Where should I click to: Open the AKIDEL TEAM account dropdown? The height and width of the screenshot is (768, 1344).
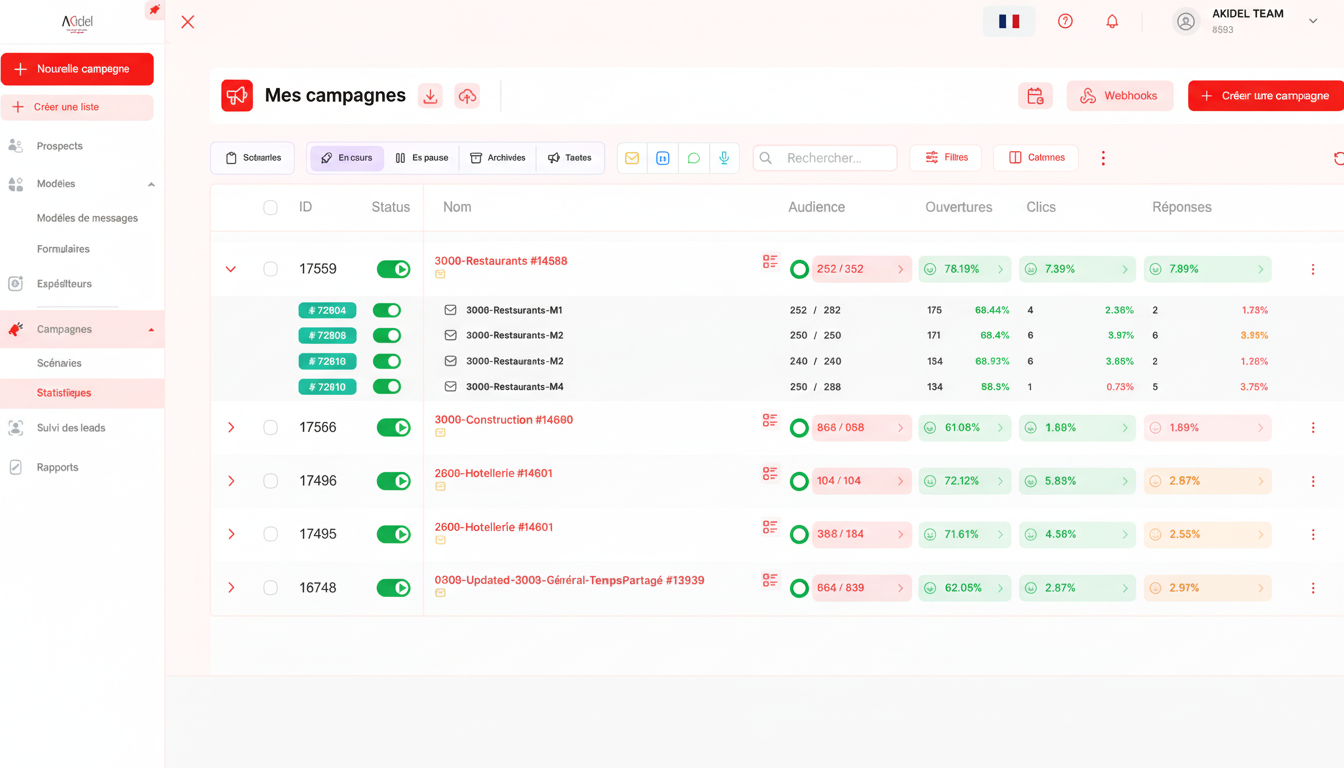(x=1312, y=21)
